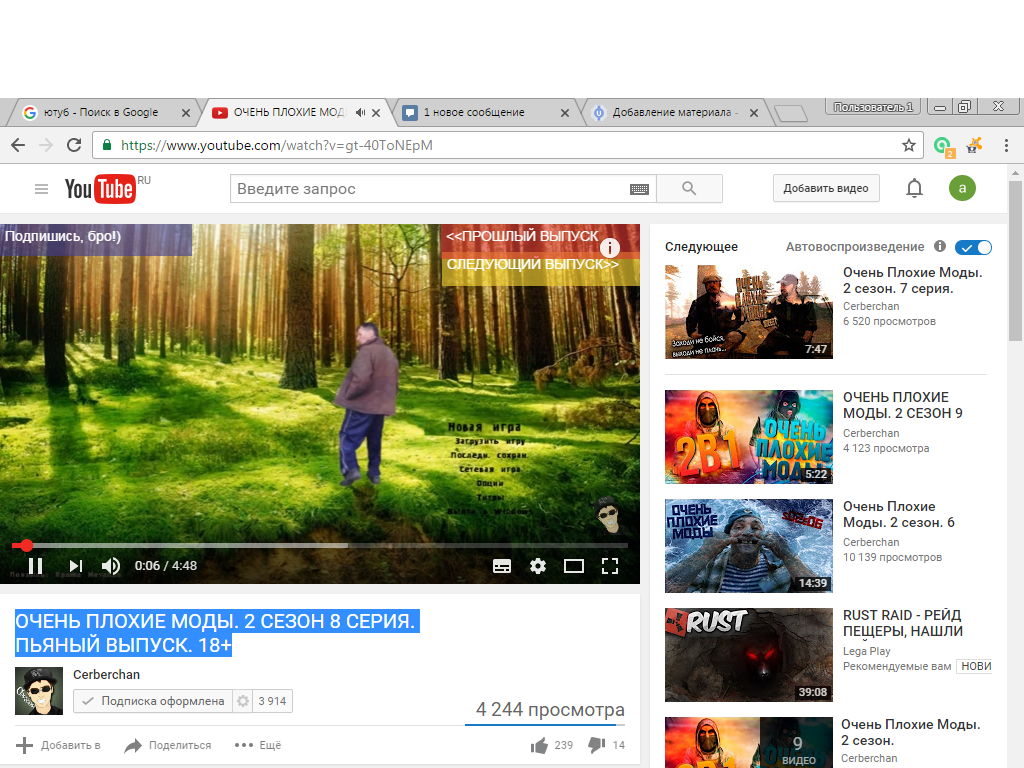This screenshot has height=768, width=1024.
Task: Click the search magnifier button
Action: [x=689, y=189]
